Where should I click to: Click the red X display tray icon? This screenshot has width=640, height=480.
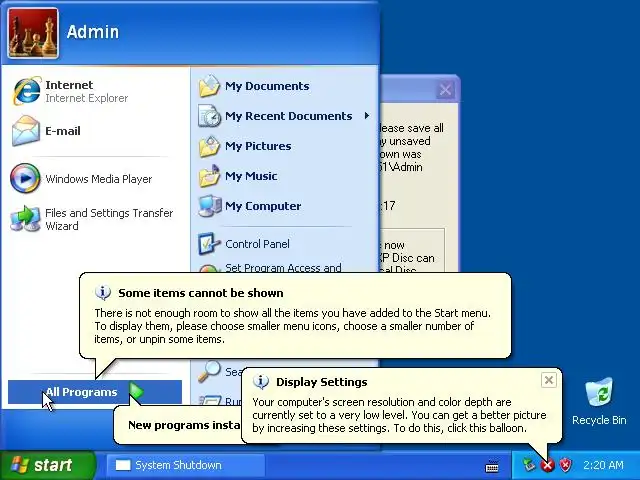(547, 465)
